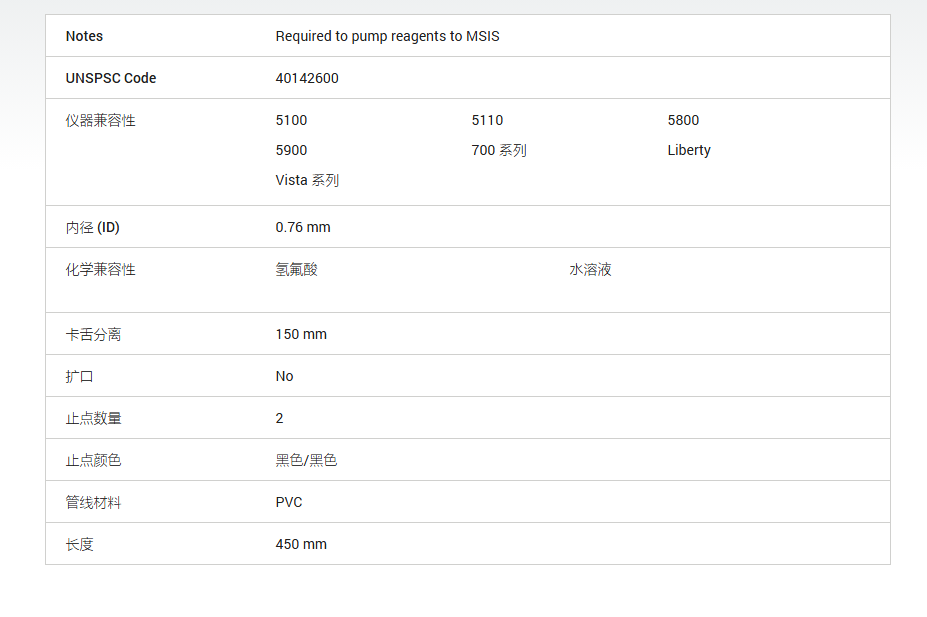Click the 0.76 mm inner diameter value
Image resolution: width=927 pixels, height=617 pixels.
[x=303, y=227]
